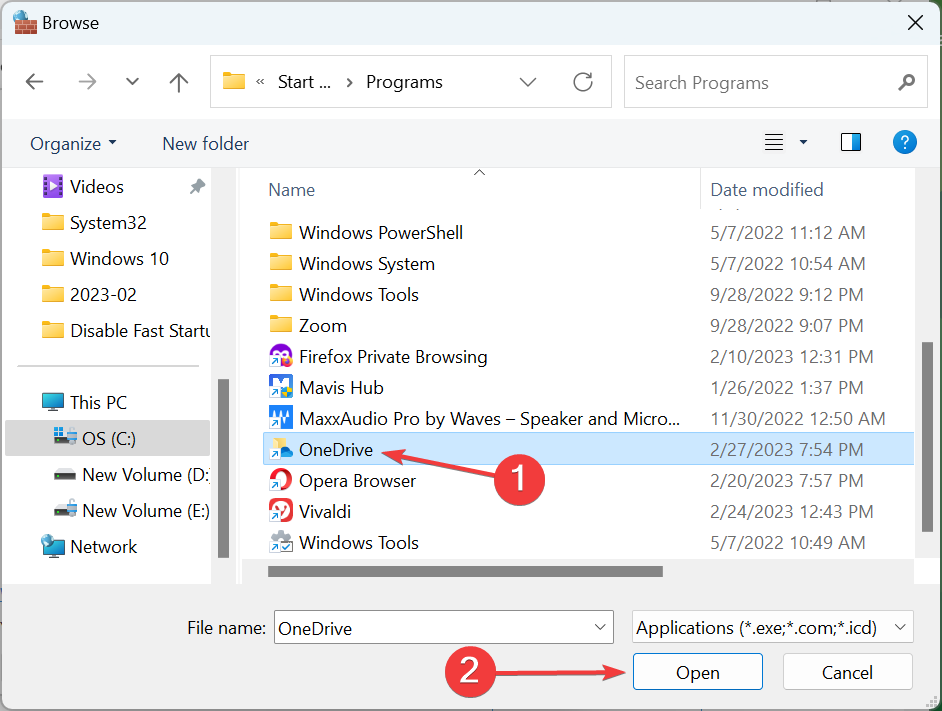
Task: Sort by Date modified column header
Action: click(767, 190)
